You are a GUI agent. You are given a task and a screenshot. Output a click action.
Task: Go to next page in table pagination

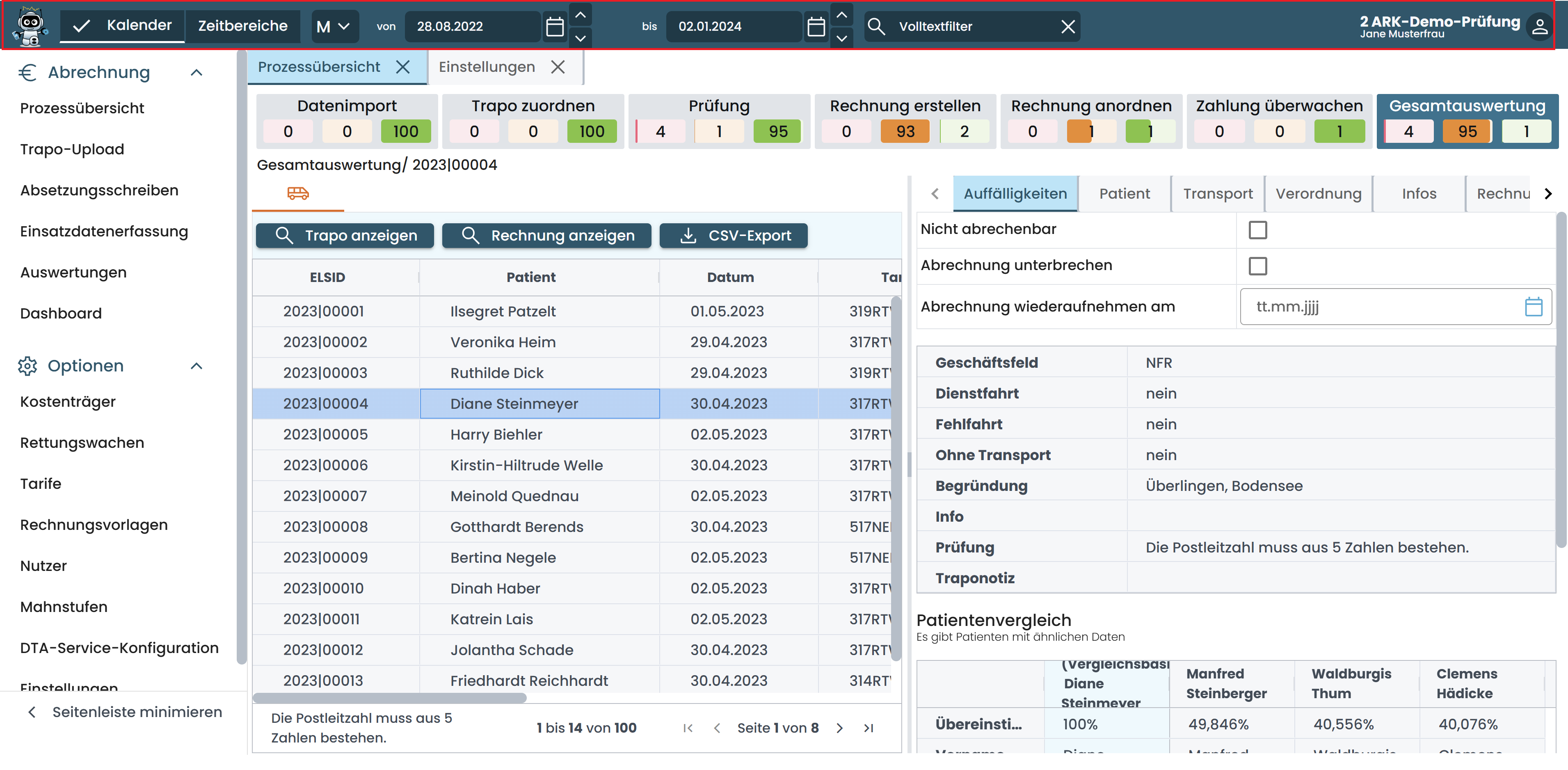[x=839, y=728]
